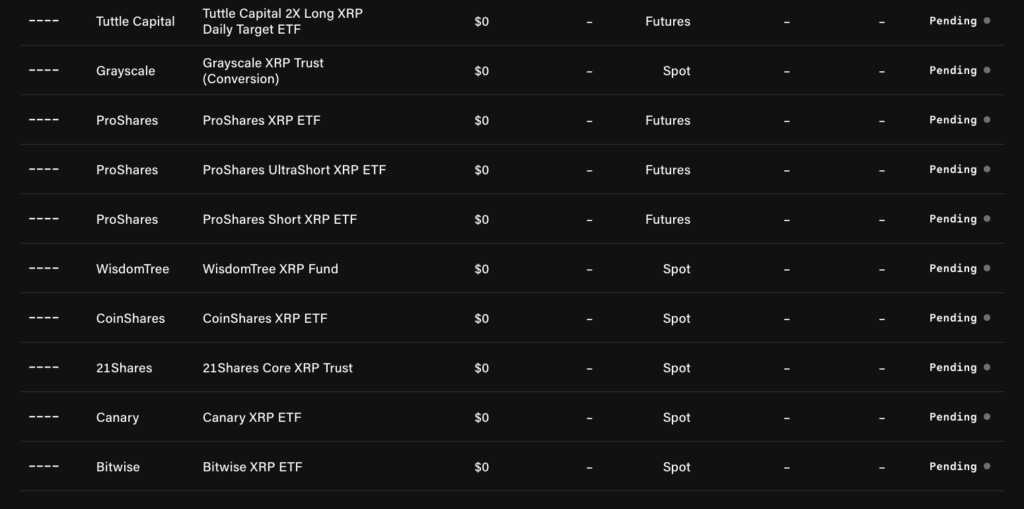Select the Canary issuer name
1024x509 pixels.
click(117, 418)
